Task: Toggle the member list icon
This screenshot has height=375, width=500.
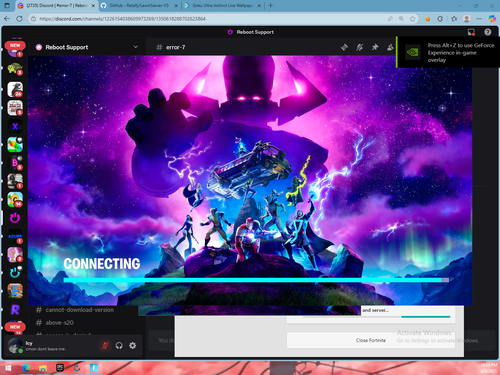Action: pyautogui.click(x=390, y=47)
